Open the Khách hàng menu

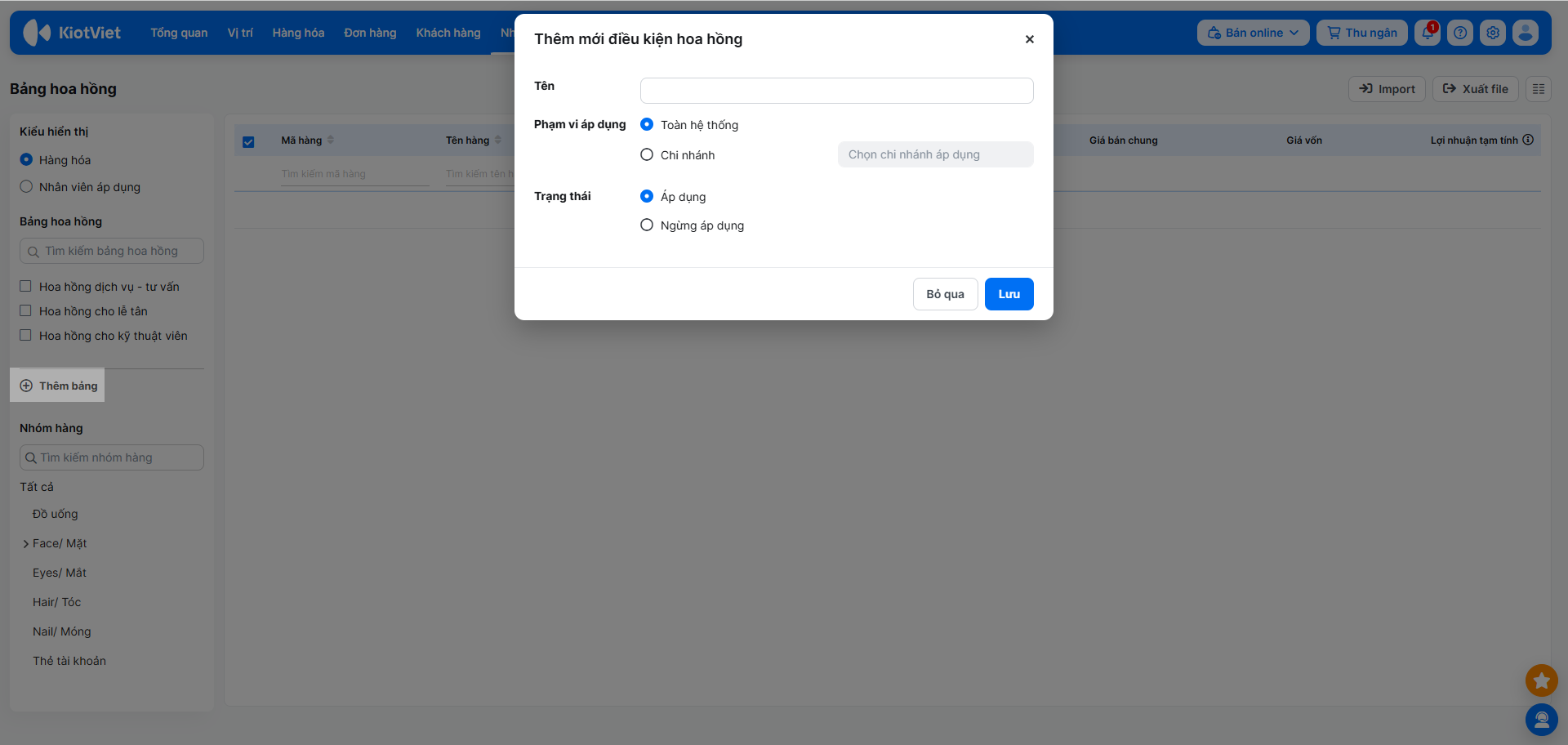tap(448, 33)
